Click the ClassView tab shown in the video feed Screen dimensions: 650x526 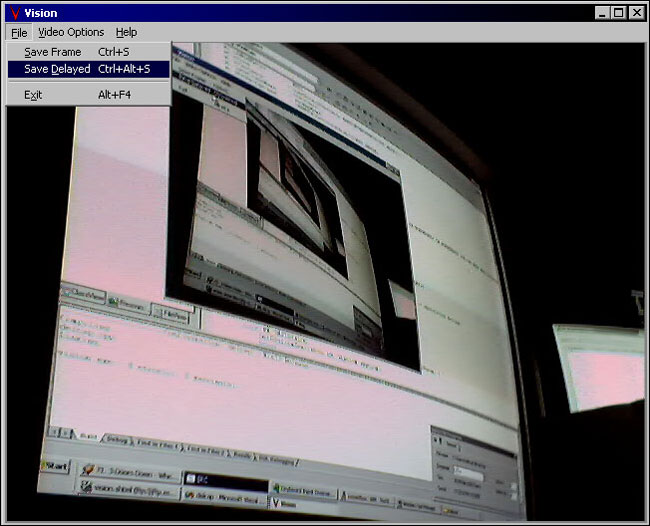(83, 294)
